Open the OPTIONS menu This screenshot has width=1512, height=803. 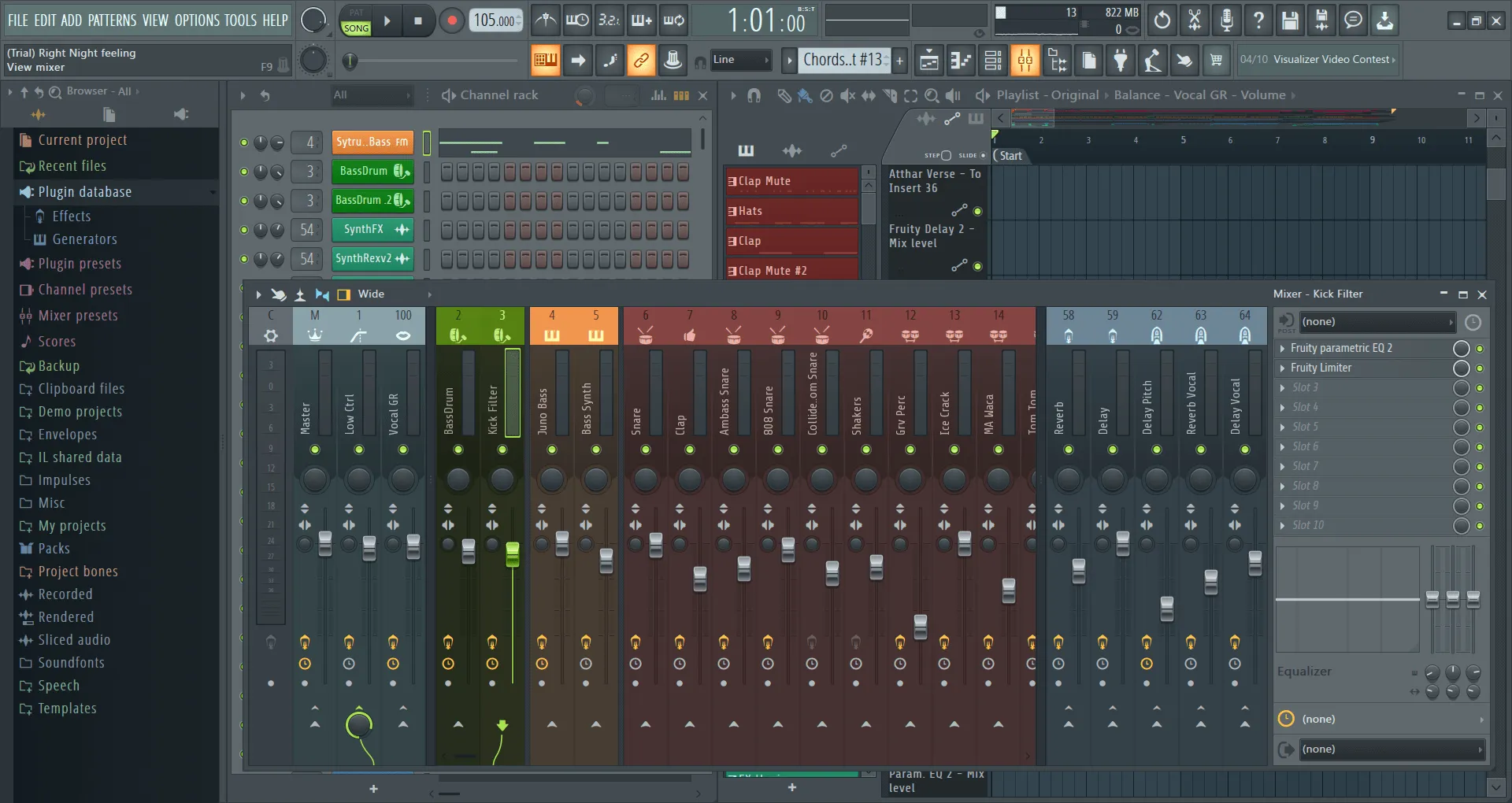tap(197, 20)
